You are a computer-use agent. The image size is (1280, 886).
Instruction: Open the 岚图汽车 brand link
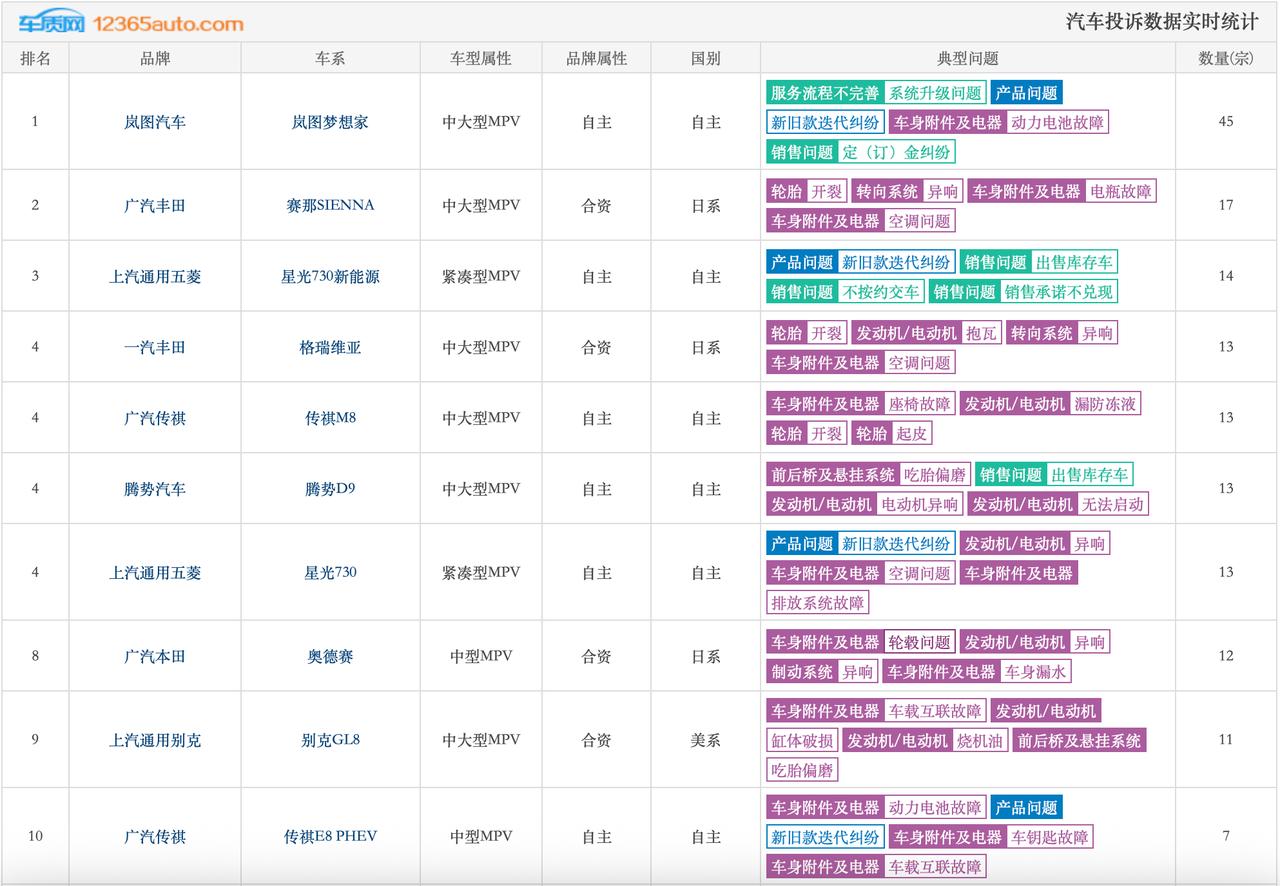coord(155,122)
